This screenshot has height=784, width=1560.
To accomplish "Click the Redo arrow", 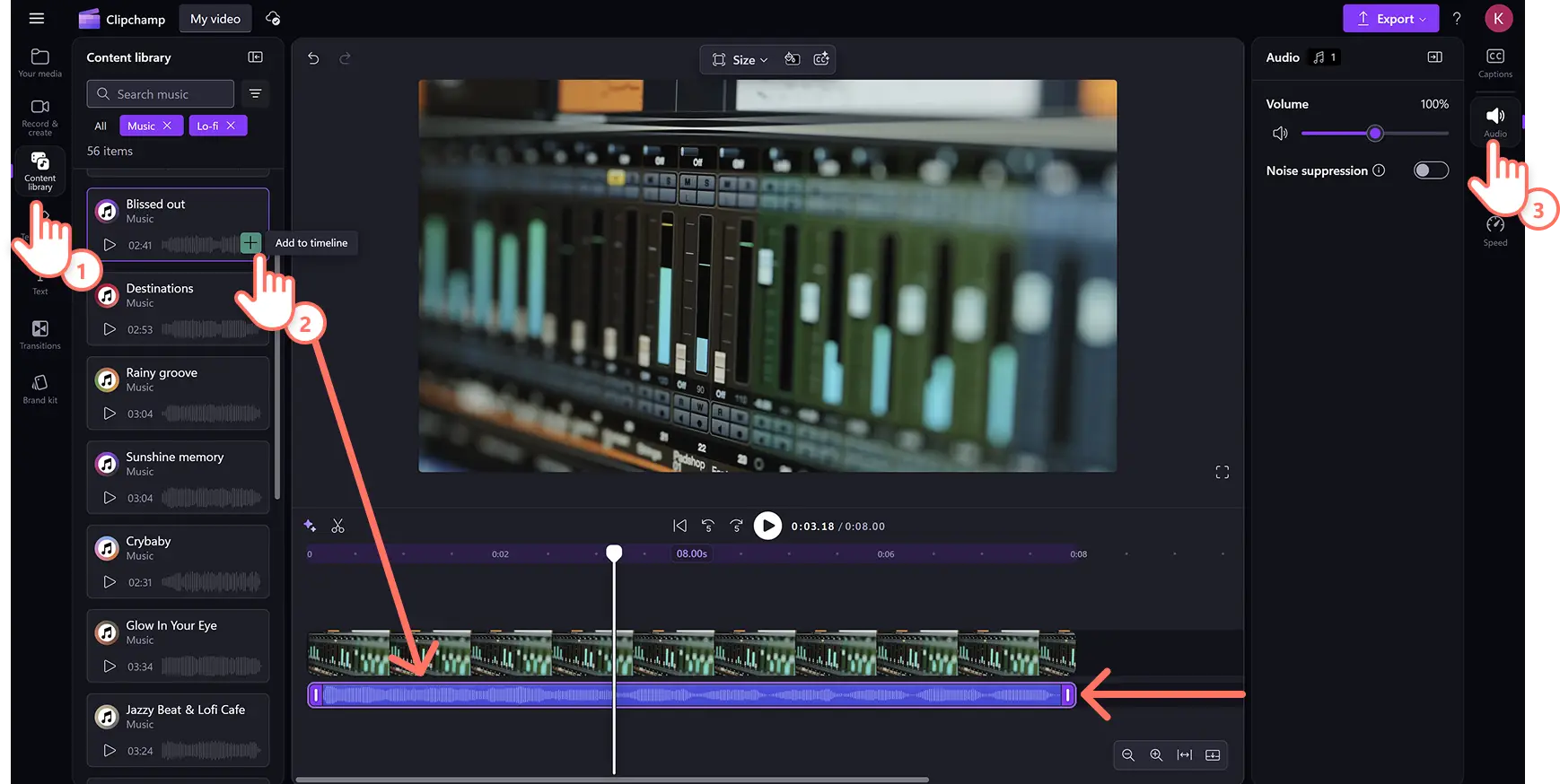I will tap(345, 58).
